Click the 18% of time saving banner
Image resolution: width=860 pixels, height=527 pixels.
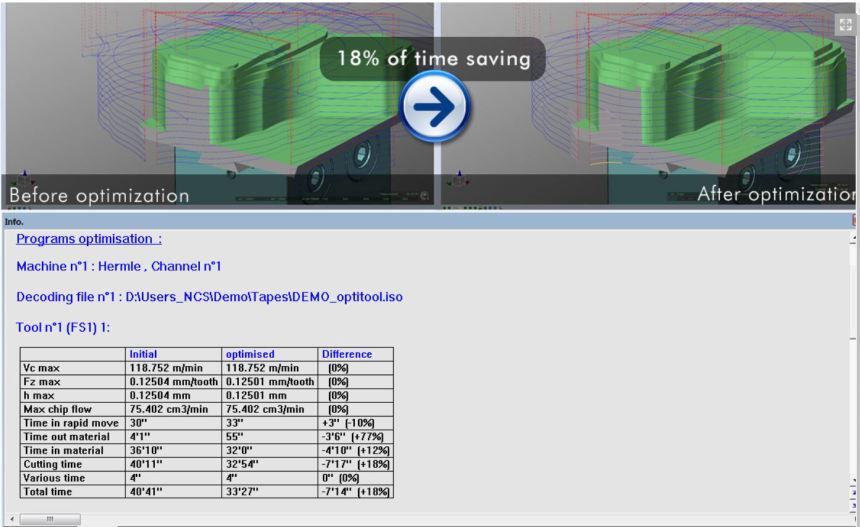[432, 59]
